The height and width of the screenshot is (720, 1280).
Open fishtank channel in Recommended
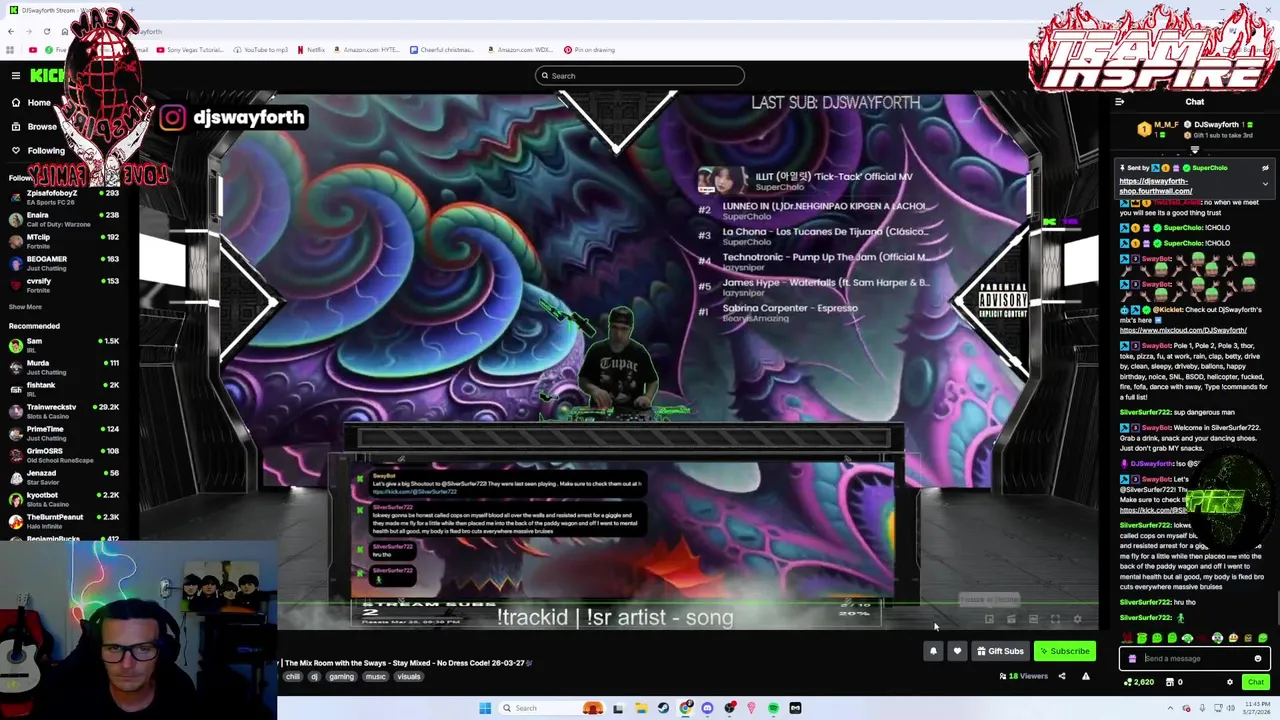pos(64,389)
